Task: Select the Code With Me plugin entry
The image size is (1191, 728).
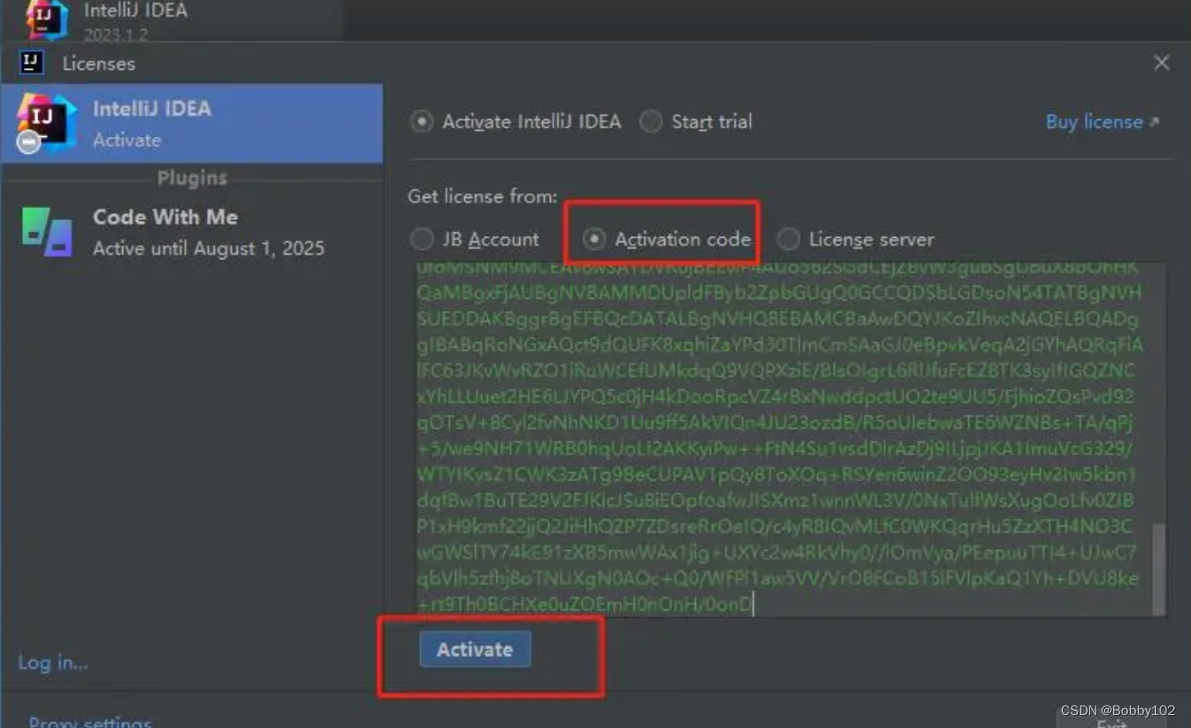Action: coord(191,232)
